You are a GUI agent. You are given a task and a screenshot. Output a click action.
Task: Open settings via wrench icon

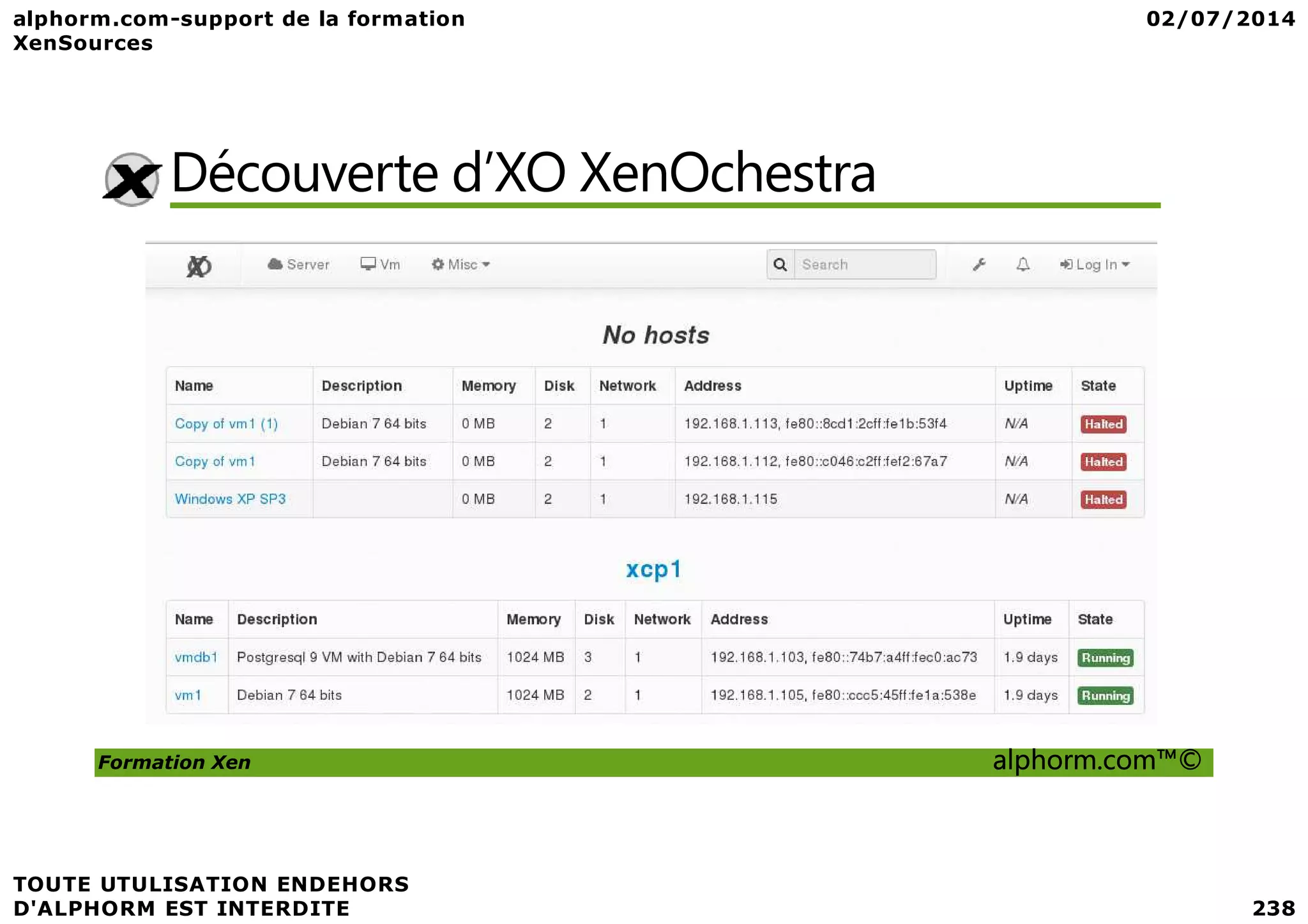[x=979, y=264]
